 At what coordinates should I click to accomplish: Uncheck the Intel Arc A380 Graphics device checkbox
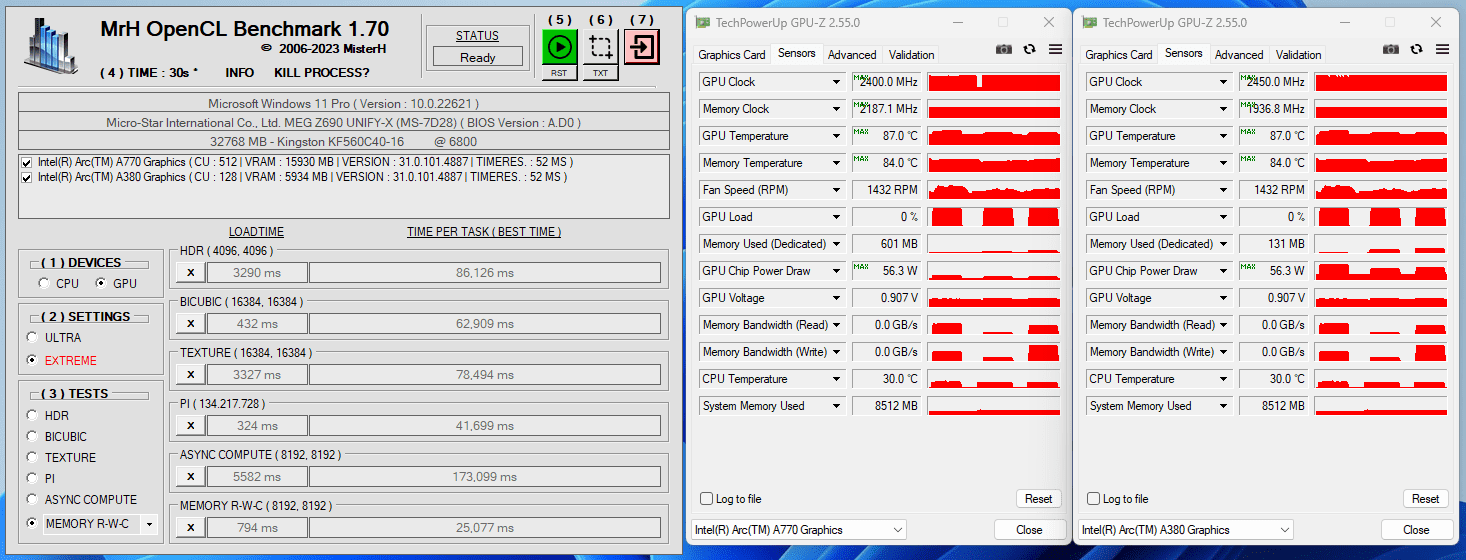coord(26,177)
